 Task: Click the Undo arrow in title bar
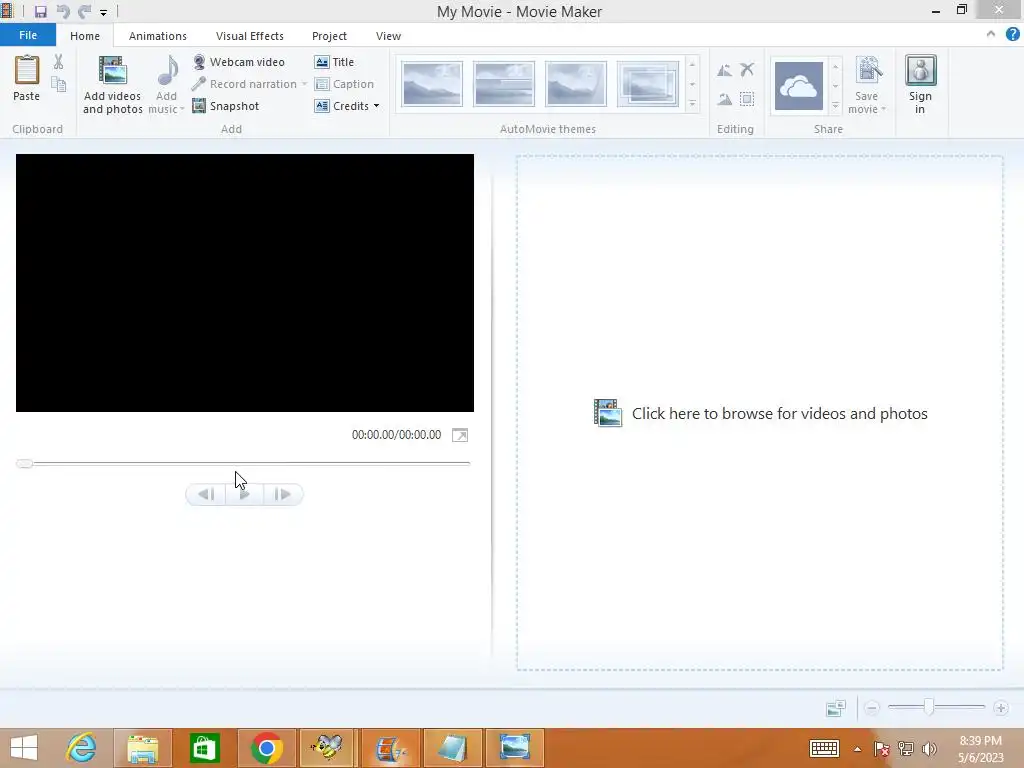pyautogui.click(x=63, y=11)
